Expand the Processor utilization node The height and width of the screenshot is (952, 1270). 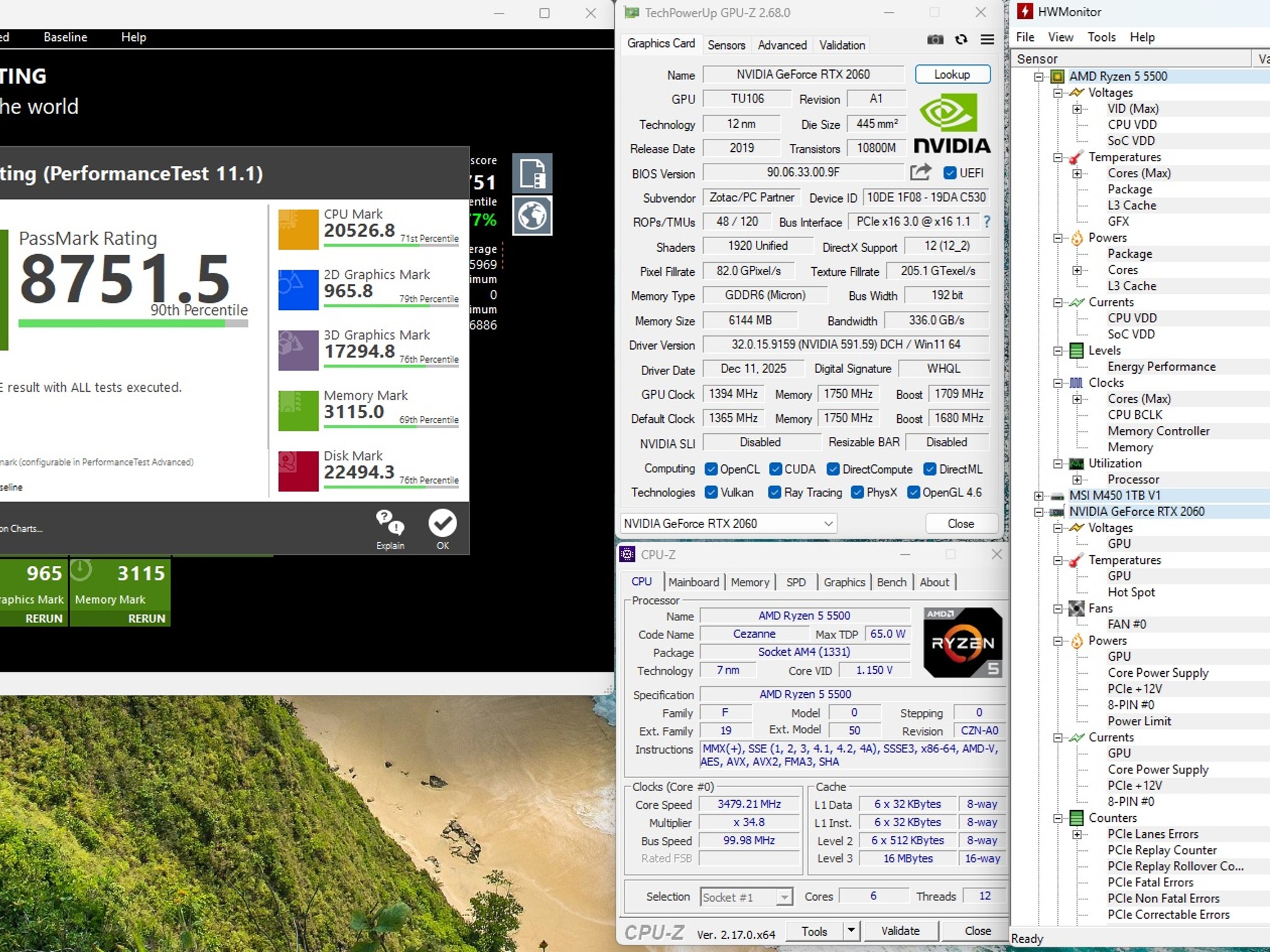[1077, 480]
